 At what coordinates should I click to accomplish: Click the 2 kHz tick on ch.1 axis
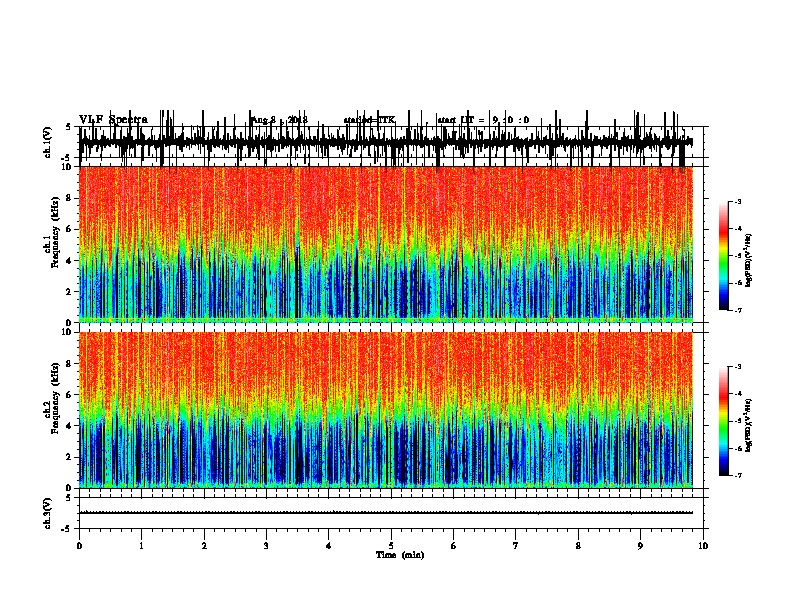pyautogui.click(x=70, y=291)
